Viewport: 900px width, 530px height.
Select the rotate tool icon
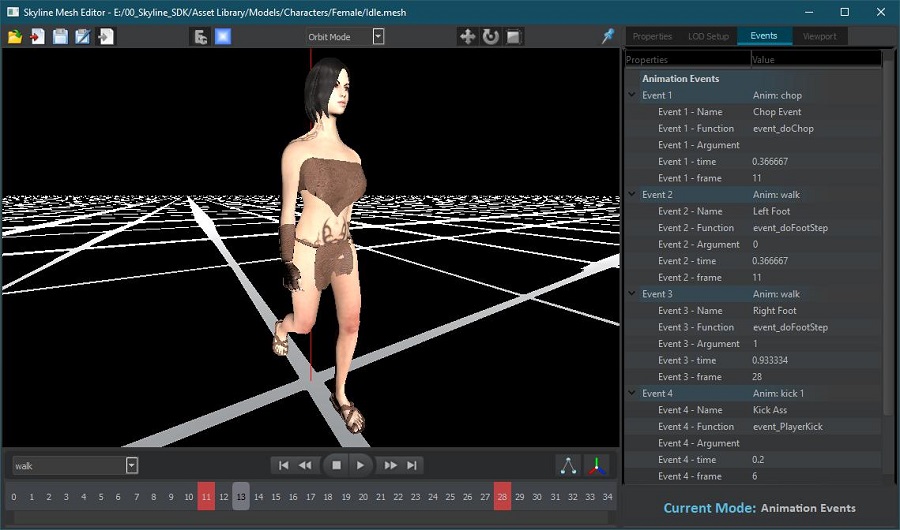[x=490, y=37]
